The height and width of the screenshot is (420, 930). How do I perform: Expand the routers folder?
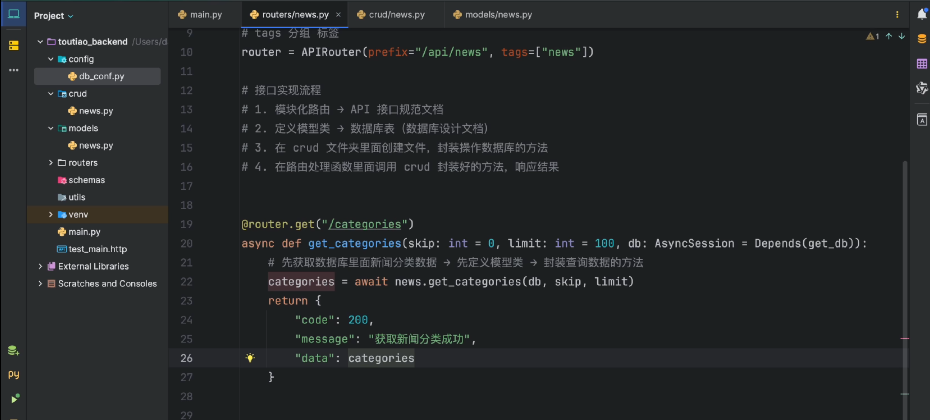tap(51, 163)
